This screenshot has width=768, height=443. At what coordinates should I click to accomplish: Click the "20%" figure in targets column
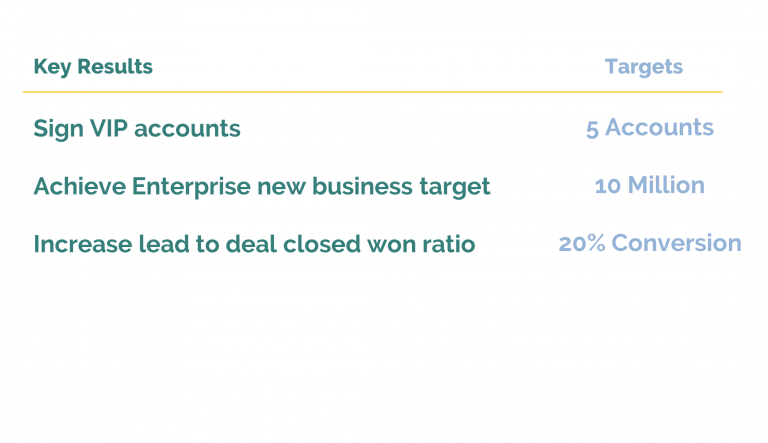[x=581, y=243]
